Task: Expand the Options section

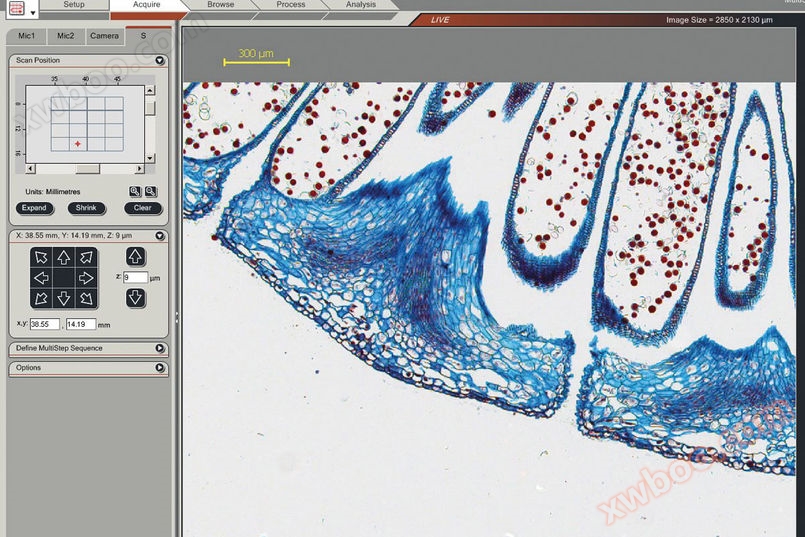Action: (160, 368)
